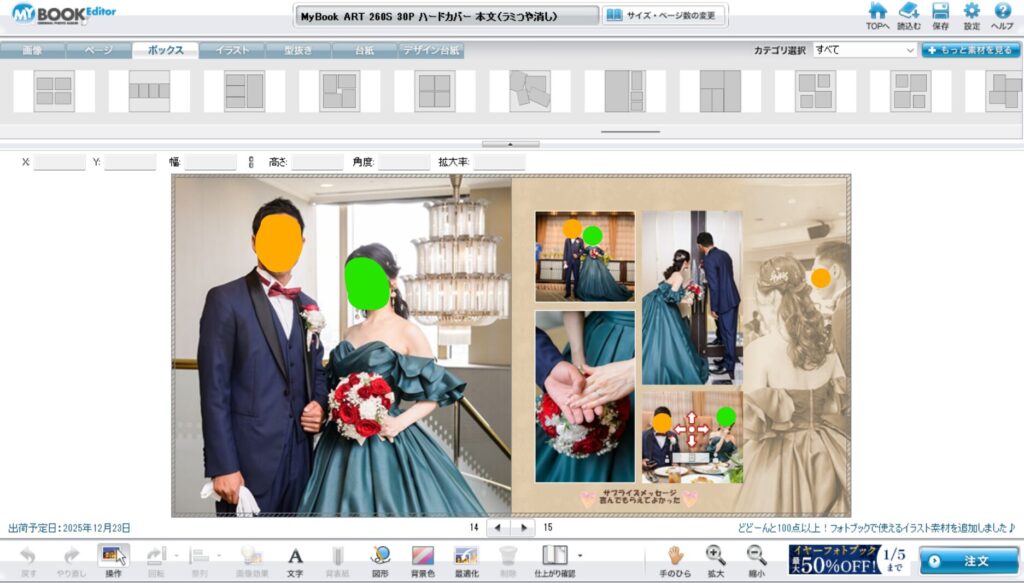Activate the 手のひら hand tool
Image resolution: width=1024 pixels, height=583 pixels.
(675, 561)
